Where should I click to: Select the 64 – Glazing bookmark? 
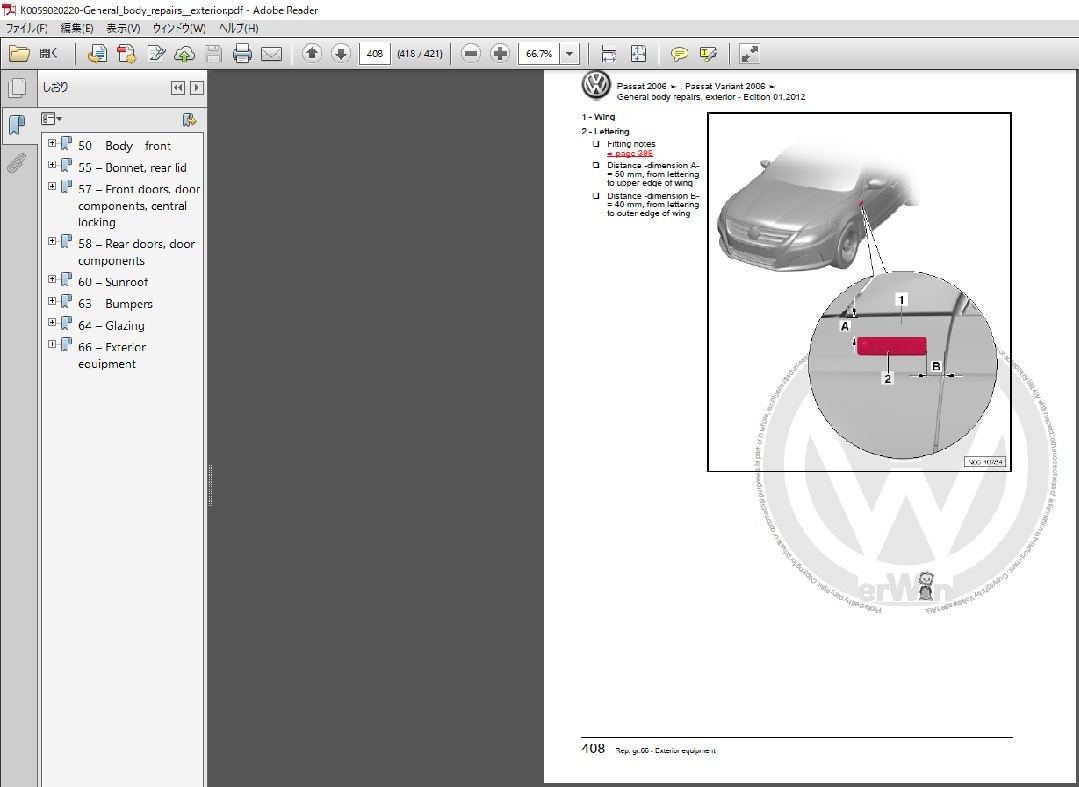click(111, 325)
